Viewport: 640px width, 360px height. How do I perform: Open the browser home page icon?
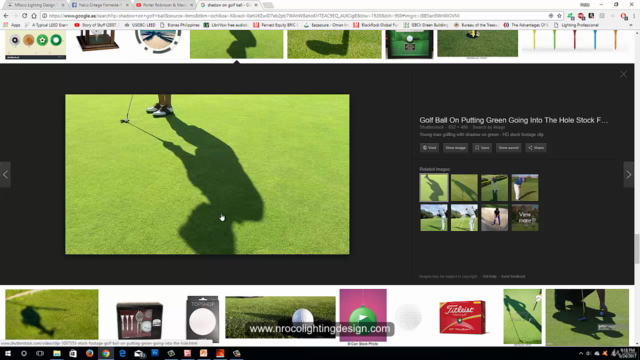pyautogui.click(x=34, y=16)
